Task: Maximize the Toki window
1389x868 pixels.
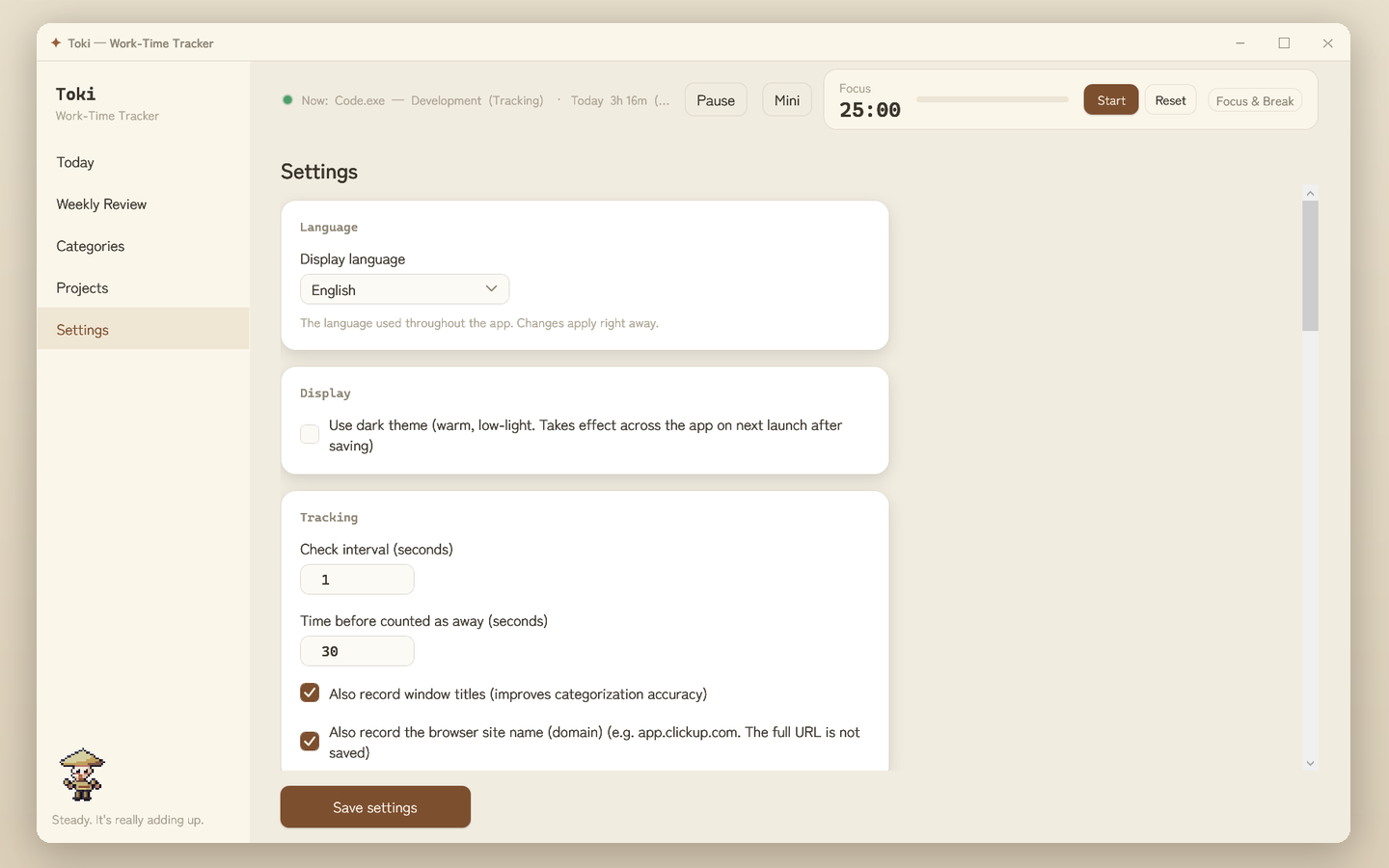Action: pyautogui.click(x=1284, y=43)
